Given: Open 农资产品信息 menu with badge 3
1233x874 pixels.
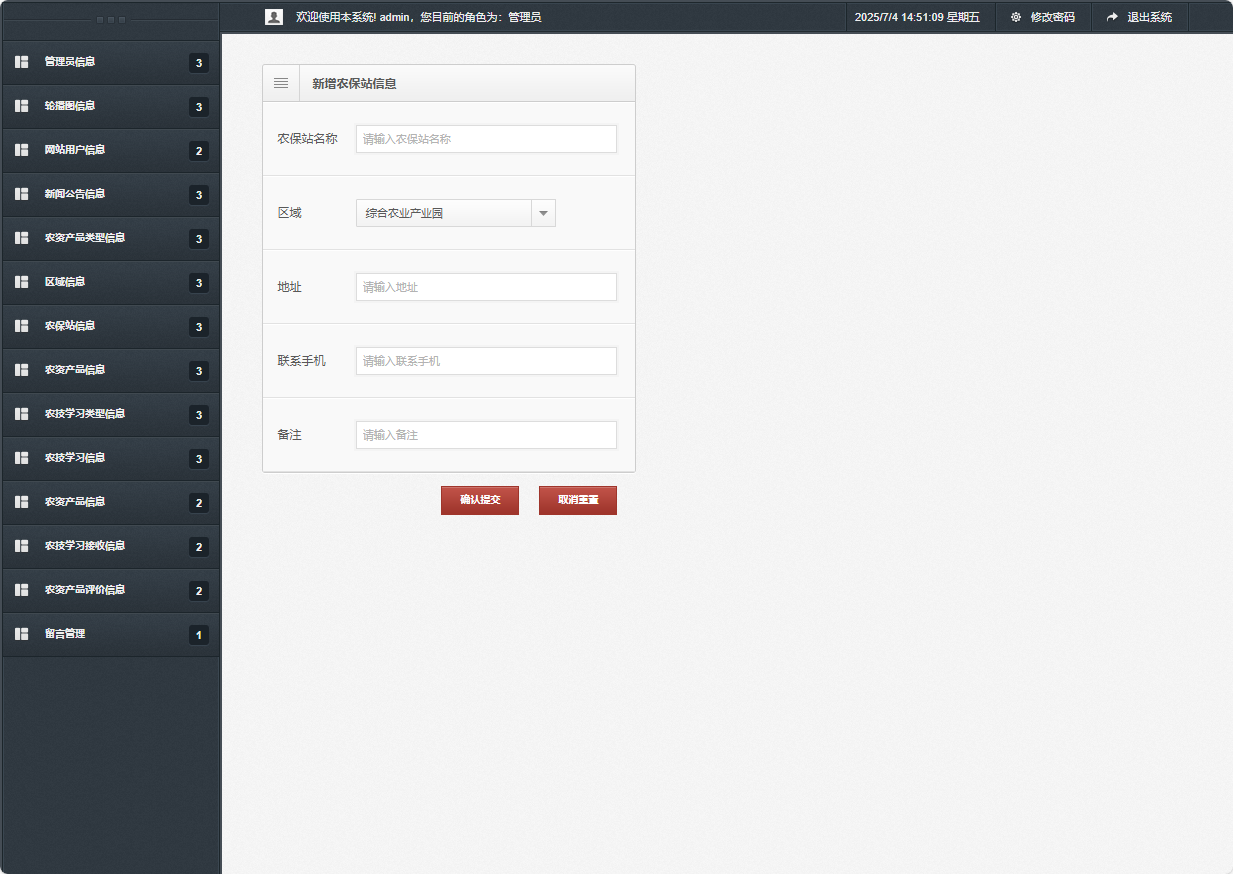Looking at the screenshot, I should 110,370.
